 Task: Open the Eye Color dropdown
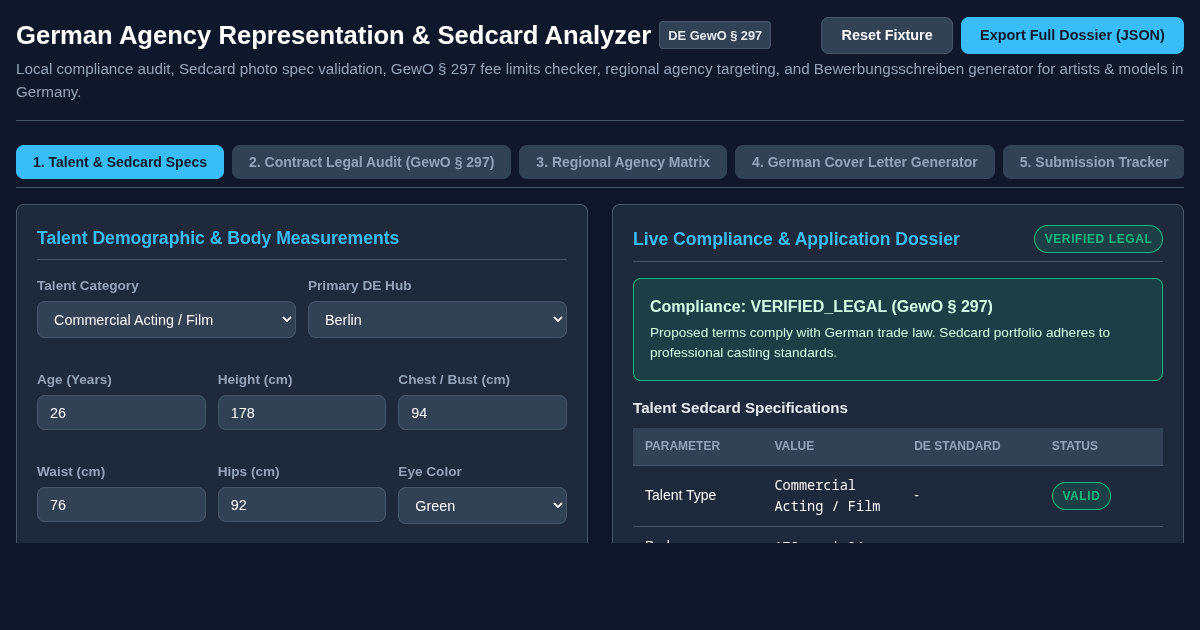(482, 505)
